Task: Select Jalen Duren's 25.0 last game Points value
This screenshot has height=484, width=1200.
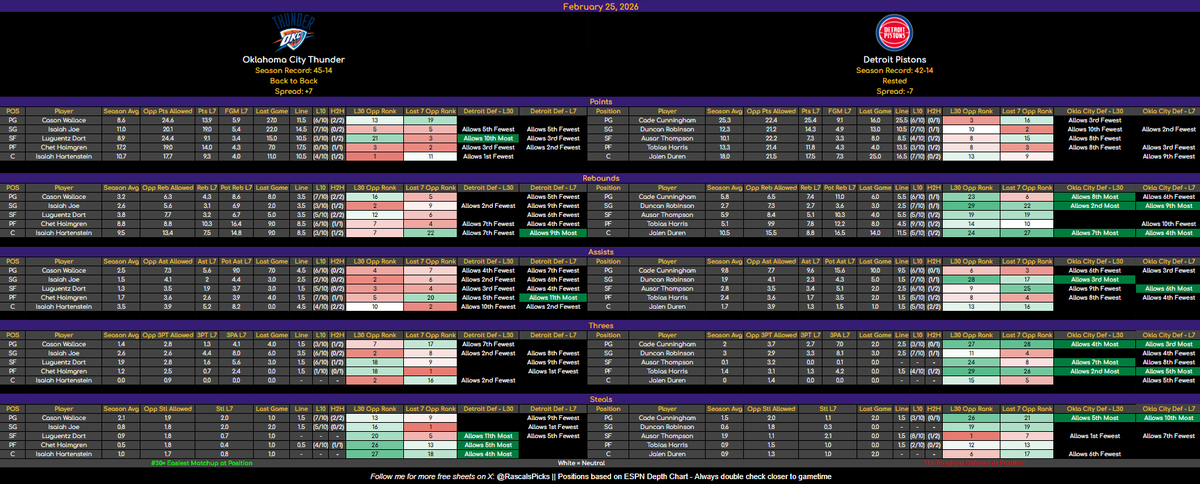Action: (874, 155)
